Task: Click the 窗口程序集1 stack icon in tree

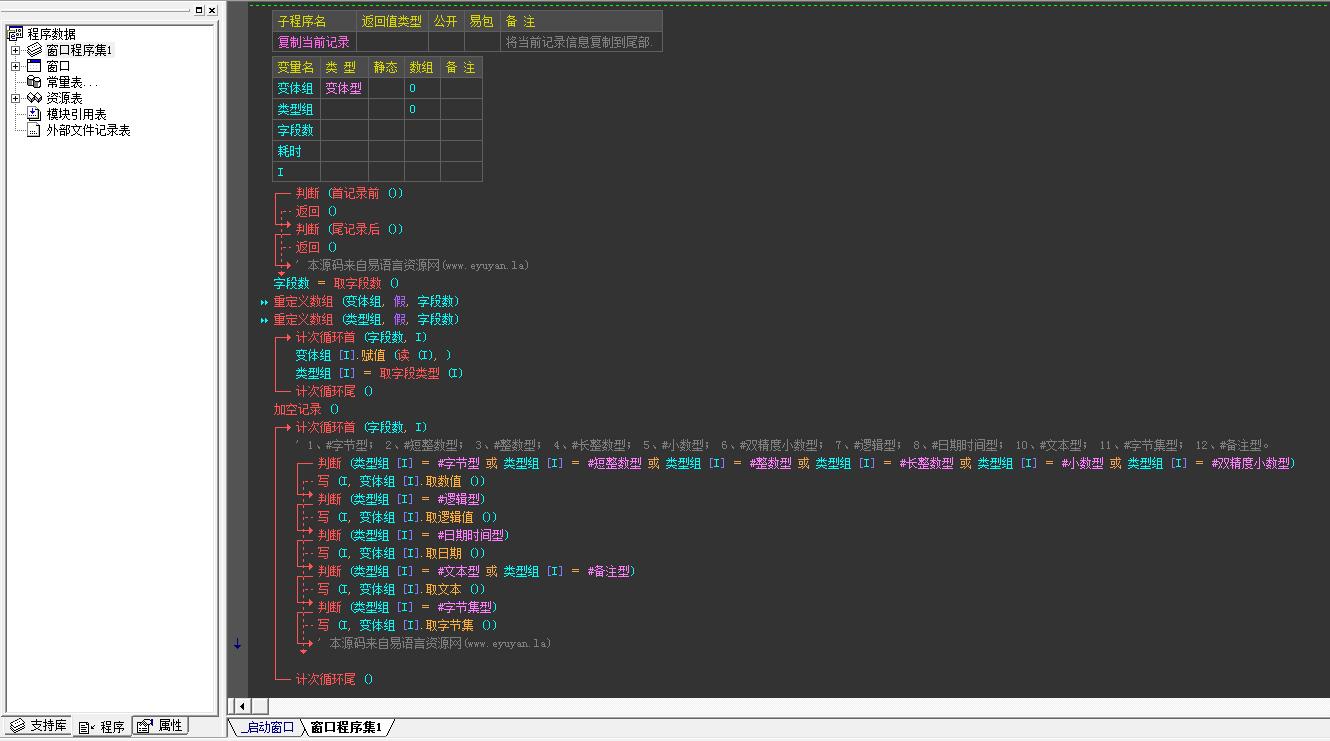Action: (34, 50)
